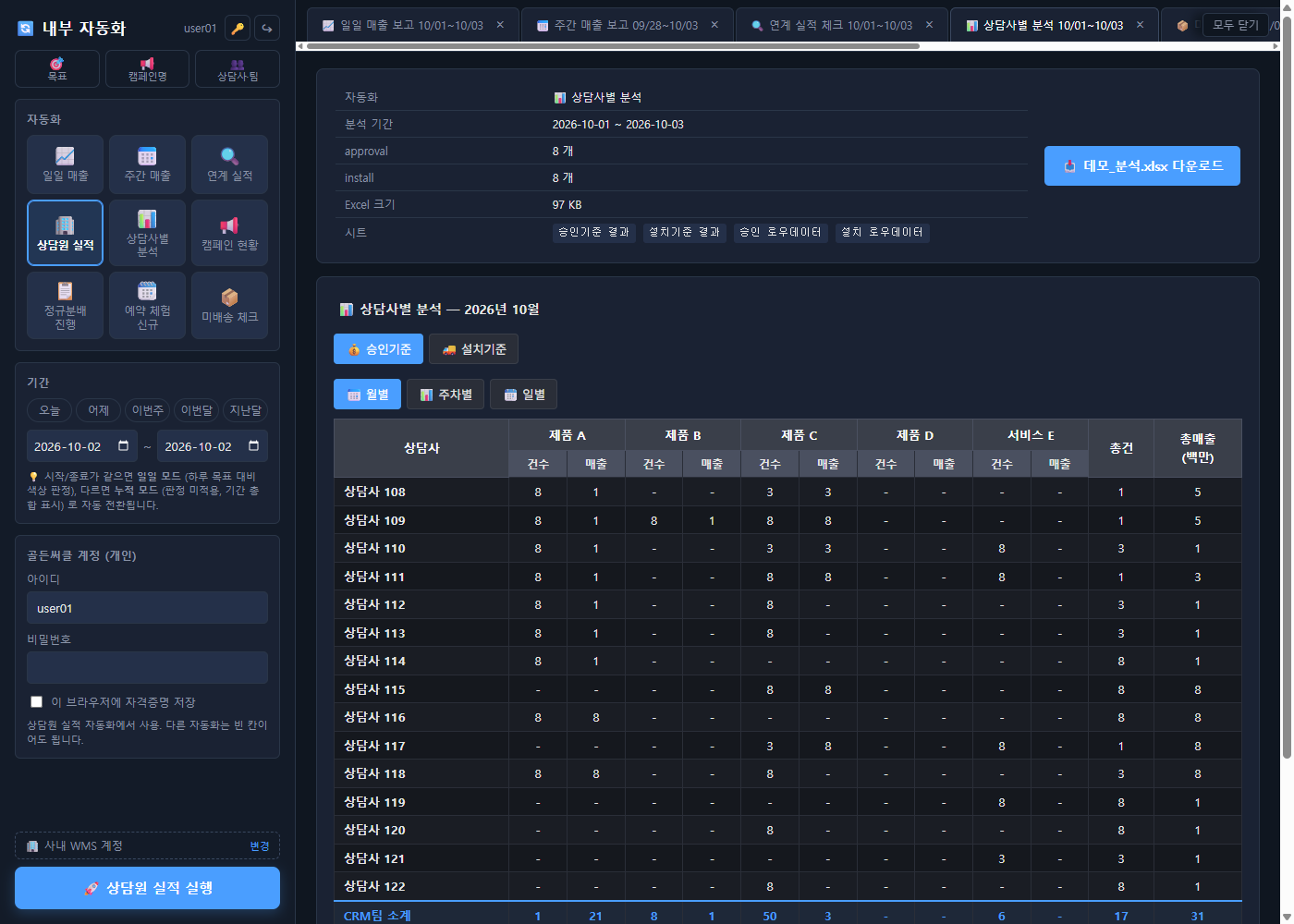Select the 일일 매출 automation tile

pyautogui.click(x=65, y=164)
